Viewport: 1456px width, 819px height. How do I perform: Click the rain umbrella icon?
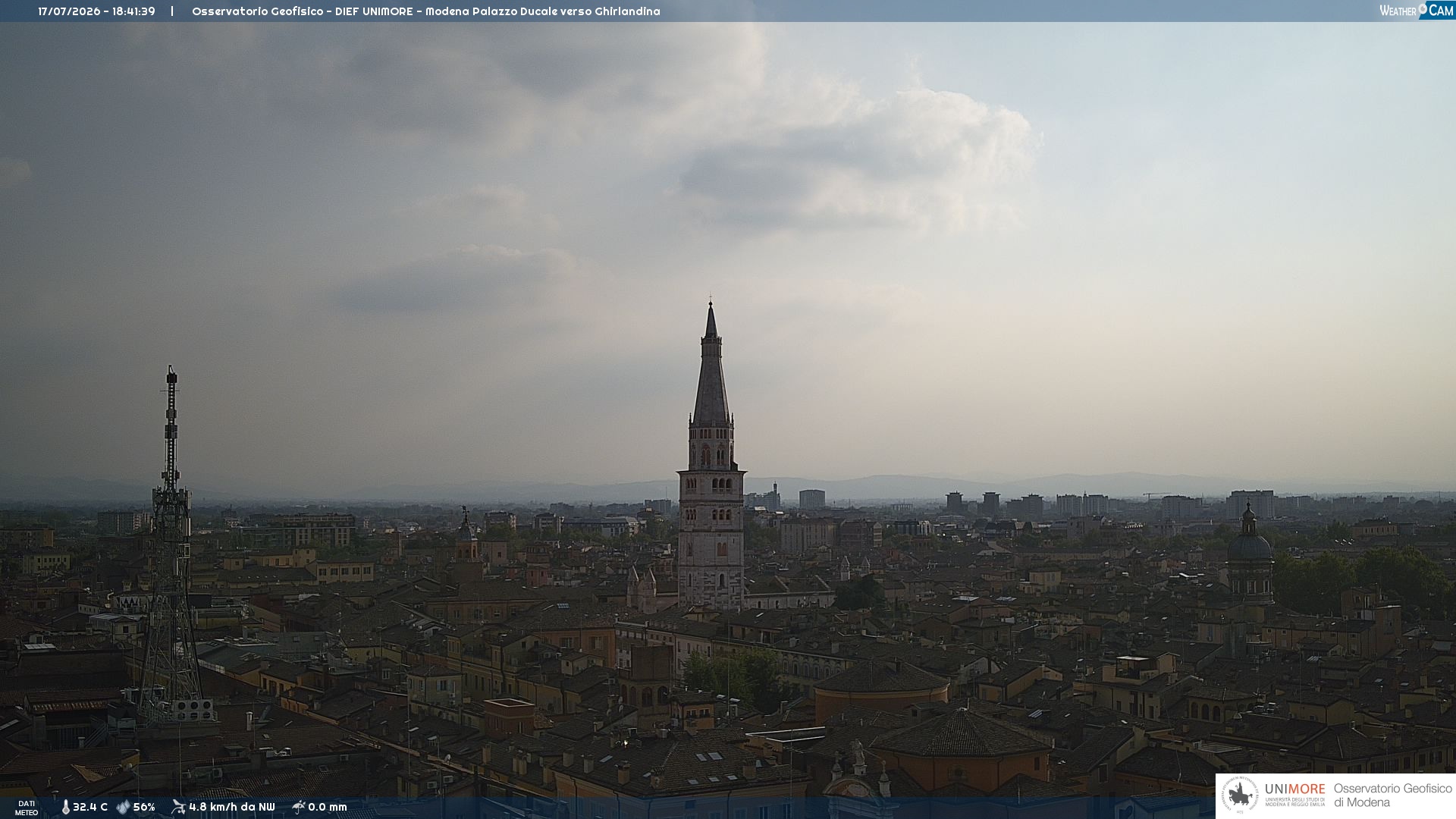coord(298,807)
